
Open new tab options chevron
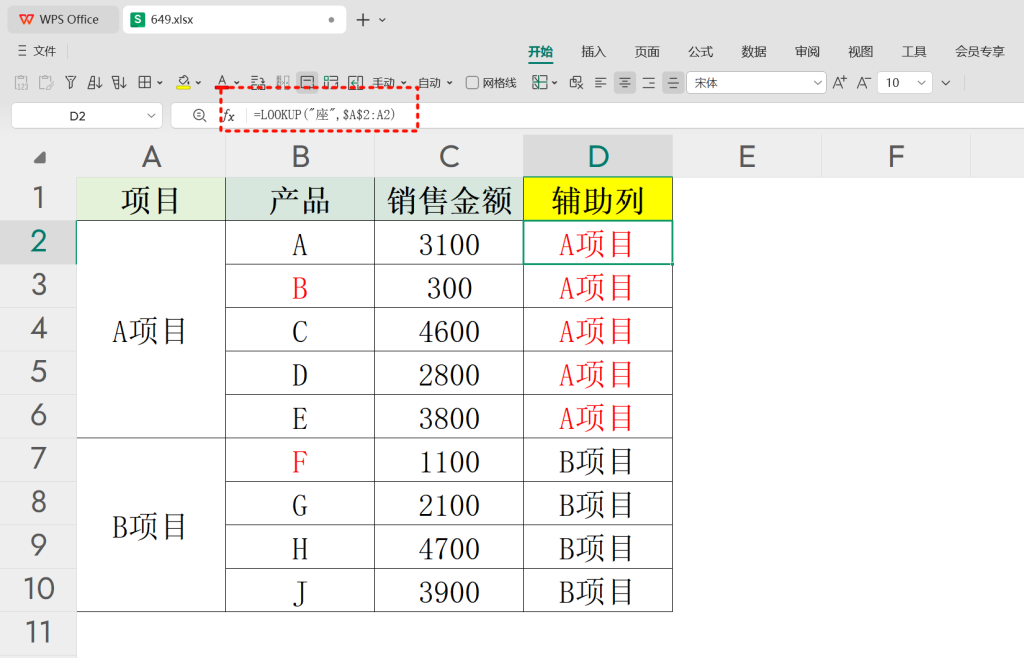click(382, 20)
